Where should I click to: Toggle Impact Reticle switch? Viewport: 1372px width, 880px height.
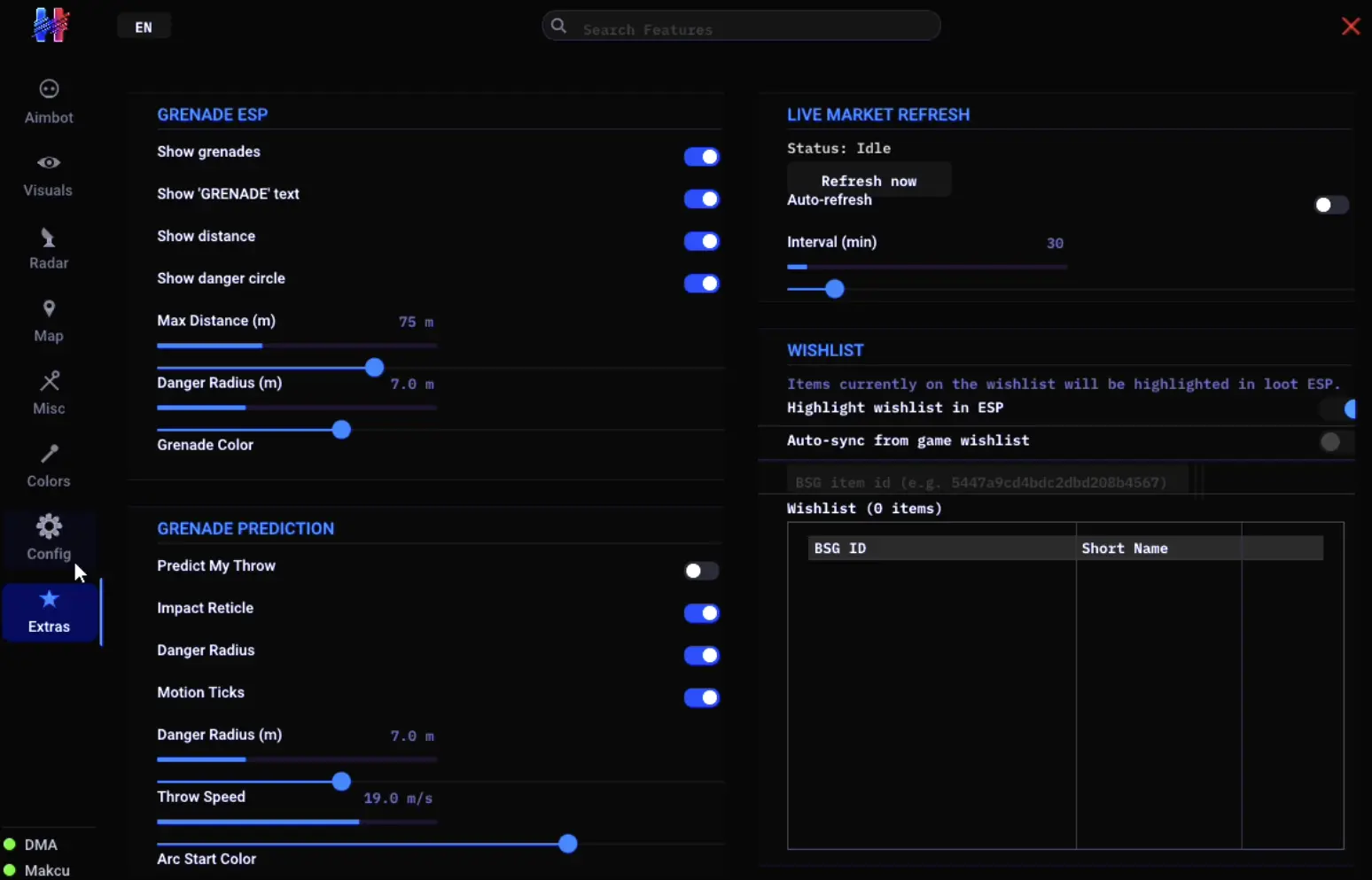point(701,613)
